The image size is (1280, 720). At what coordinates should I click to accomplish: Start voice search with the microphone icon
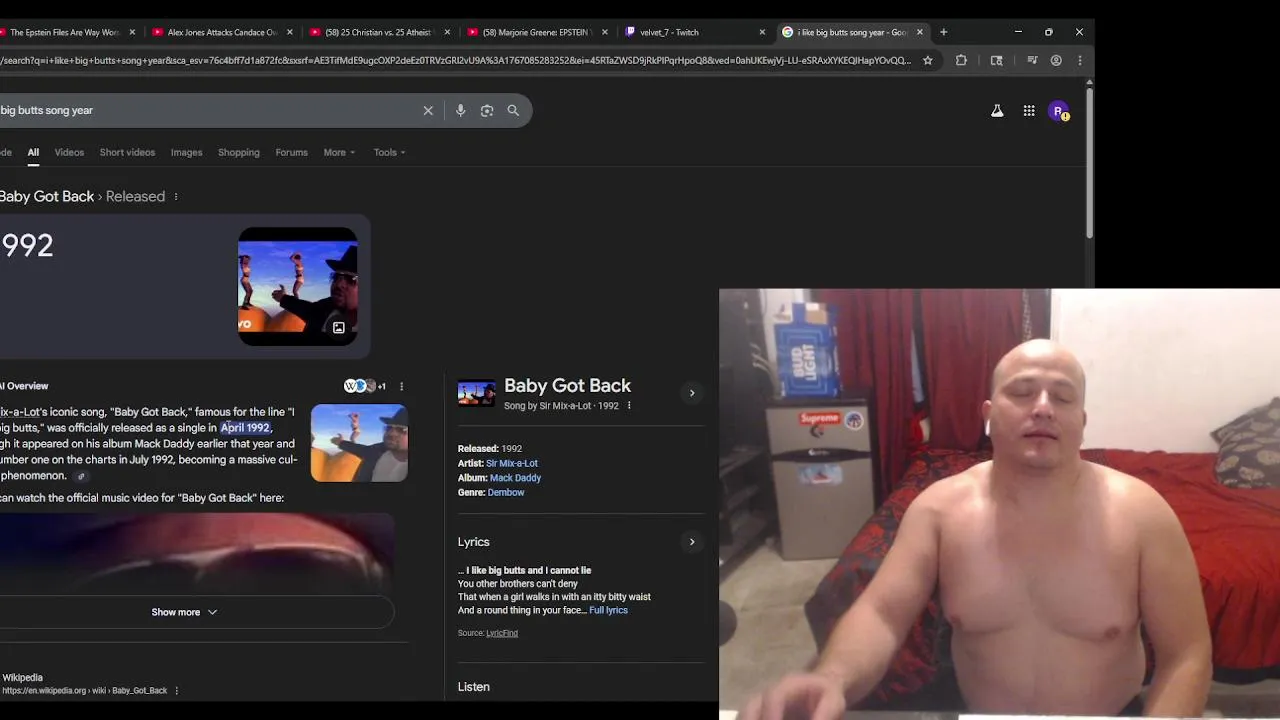click(x=460, y=111)
